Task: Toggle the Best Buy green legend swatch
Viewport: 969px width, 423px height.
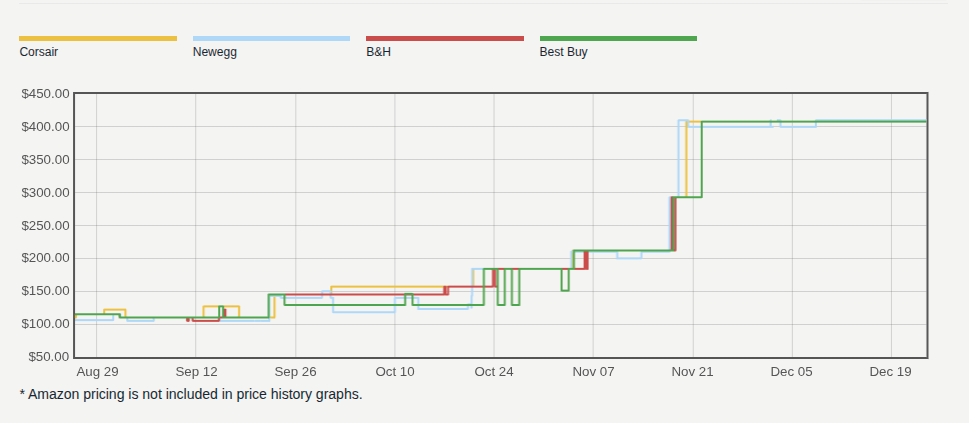Action: 618,38
